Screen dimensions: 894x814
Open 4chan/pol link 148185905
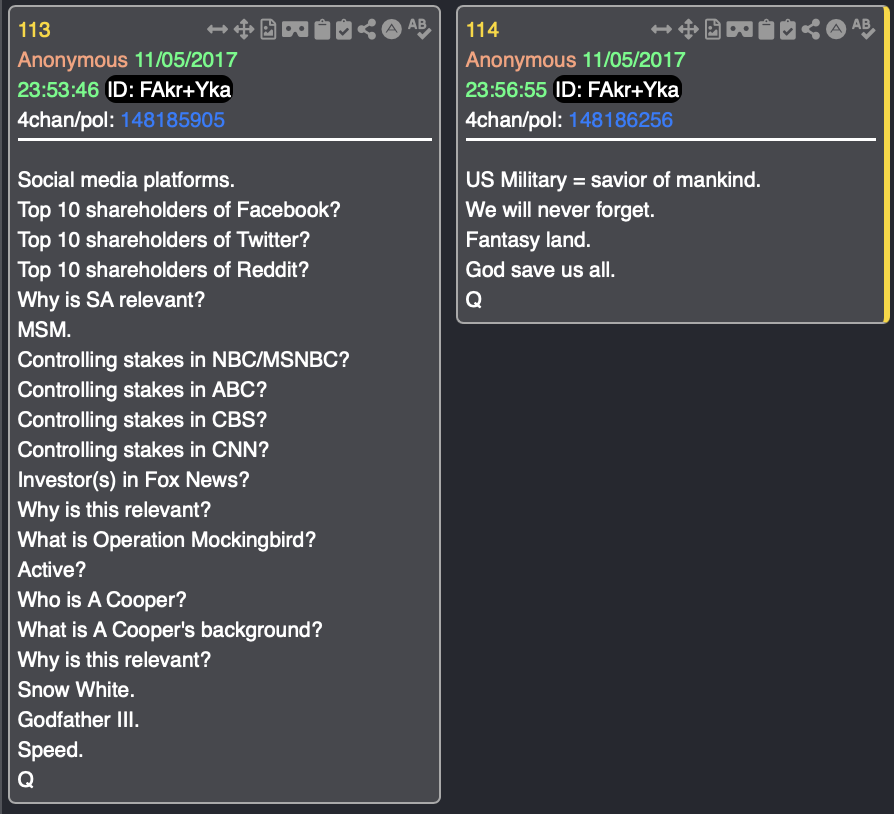click(173, 120)
